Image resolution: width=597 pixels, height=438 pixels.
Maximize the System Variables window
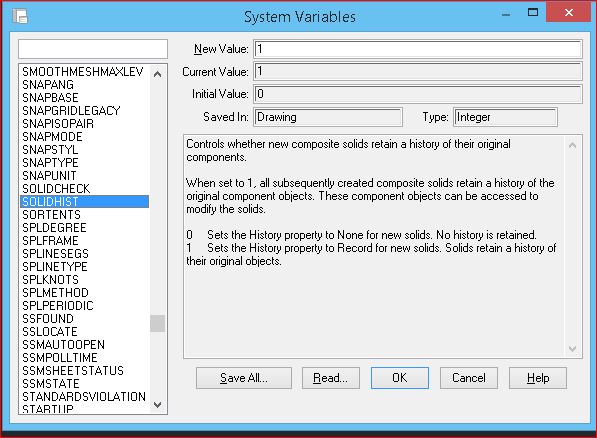(533, 13)
